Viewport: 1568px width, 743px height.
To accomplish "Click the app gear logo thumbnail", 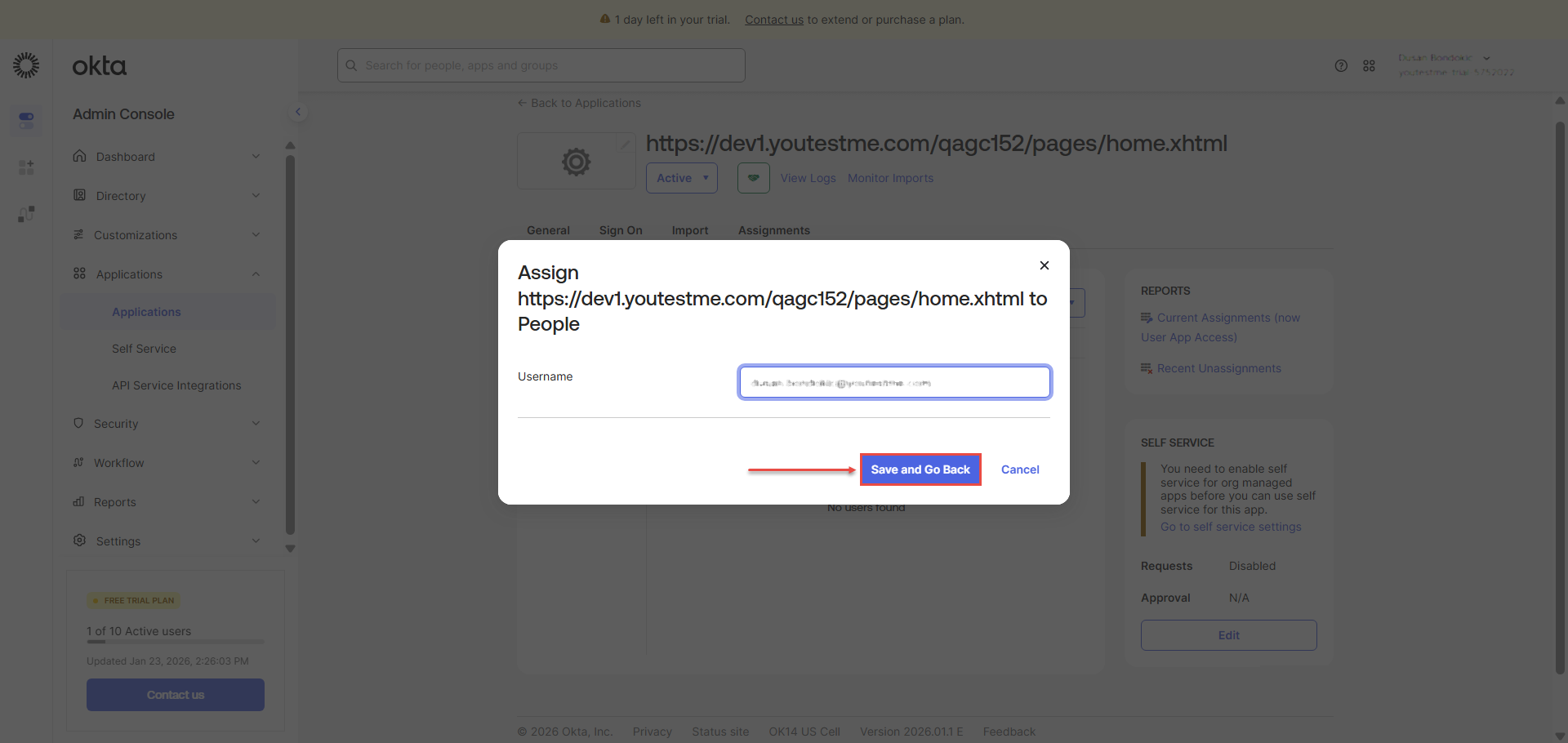I will pyautogui.click(x=576, y=162).
